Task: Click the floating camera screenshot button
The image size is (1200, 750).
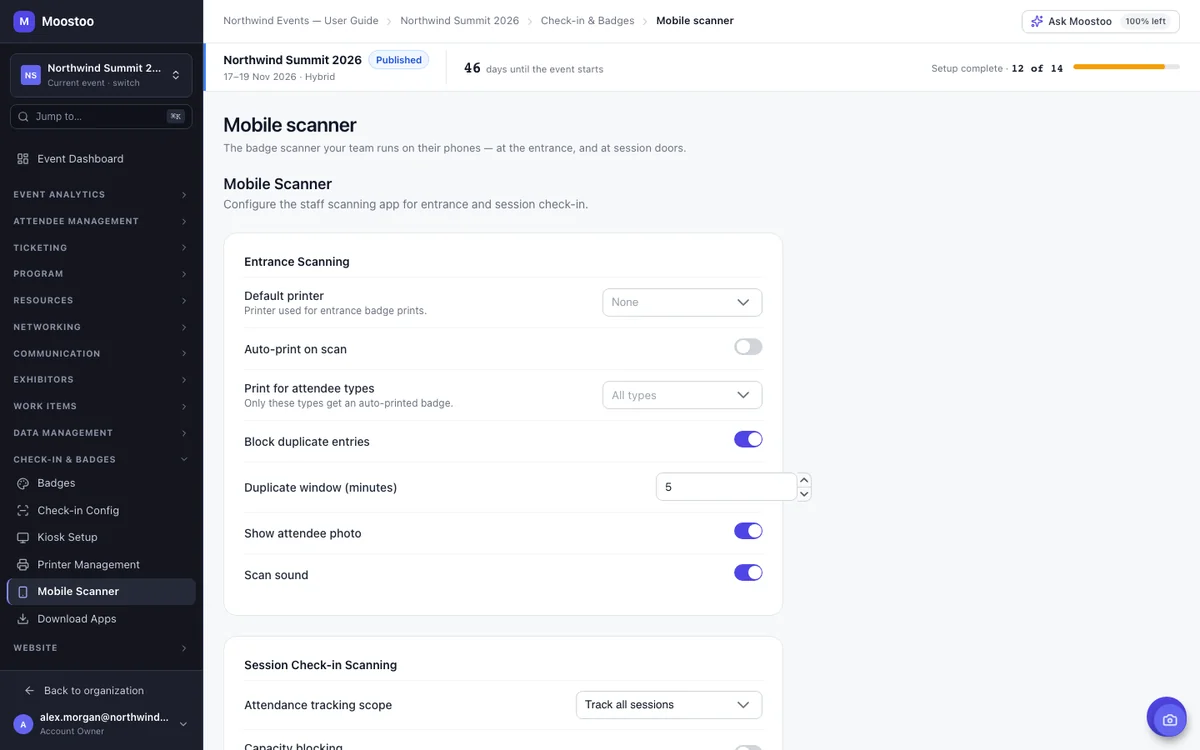Action: (1166, 717)
